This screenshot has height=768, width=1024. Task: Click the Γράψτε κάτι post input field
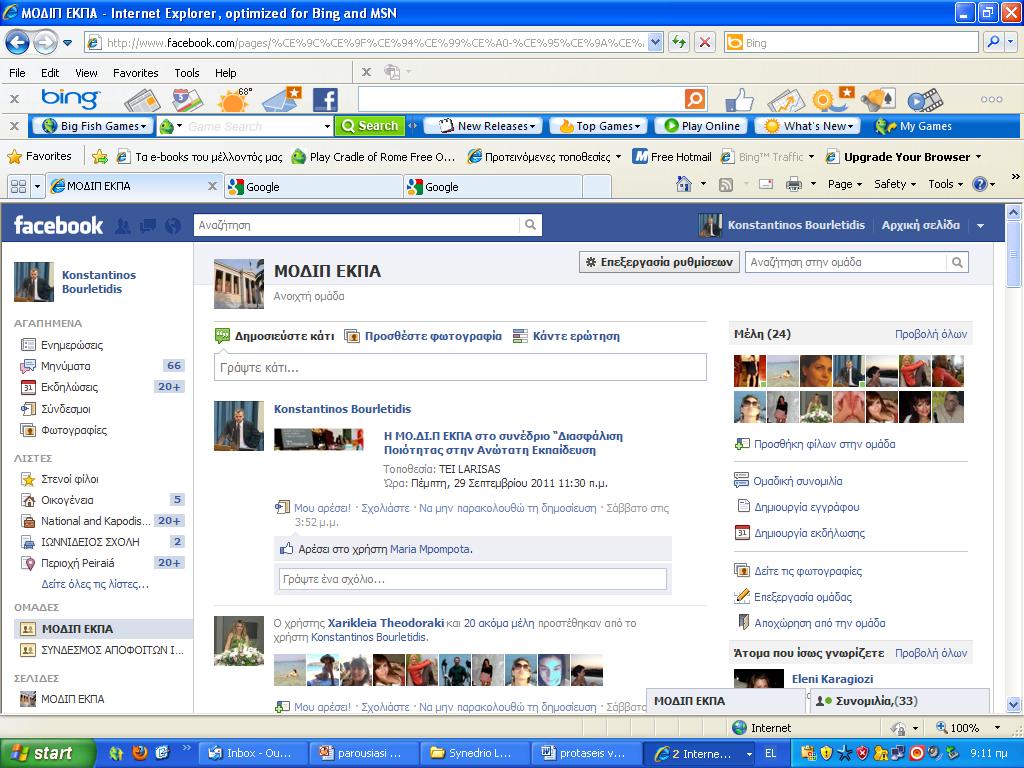[x=460, y=367]
